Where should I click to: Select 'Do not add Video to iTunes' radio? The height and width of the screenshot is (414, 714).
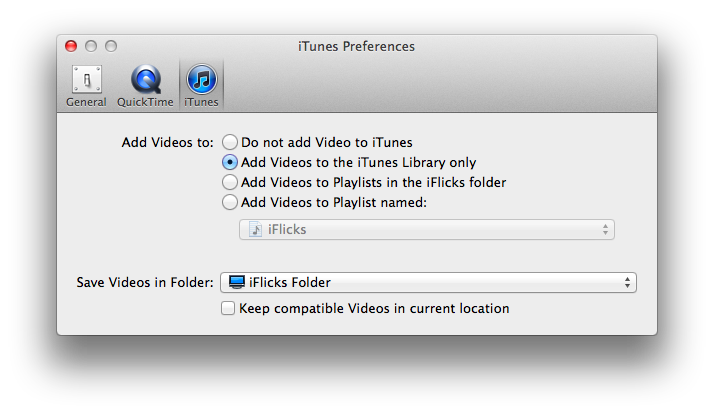click(x=230, y=142)
